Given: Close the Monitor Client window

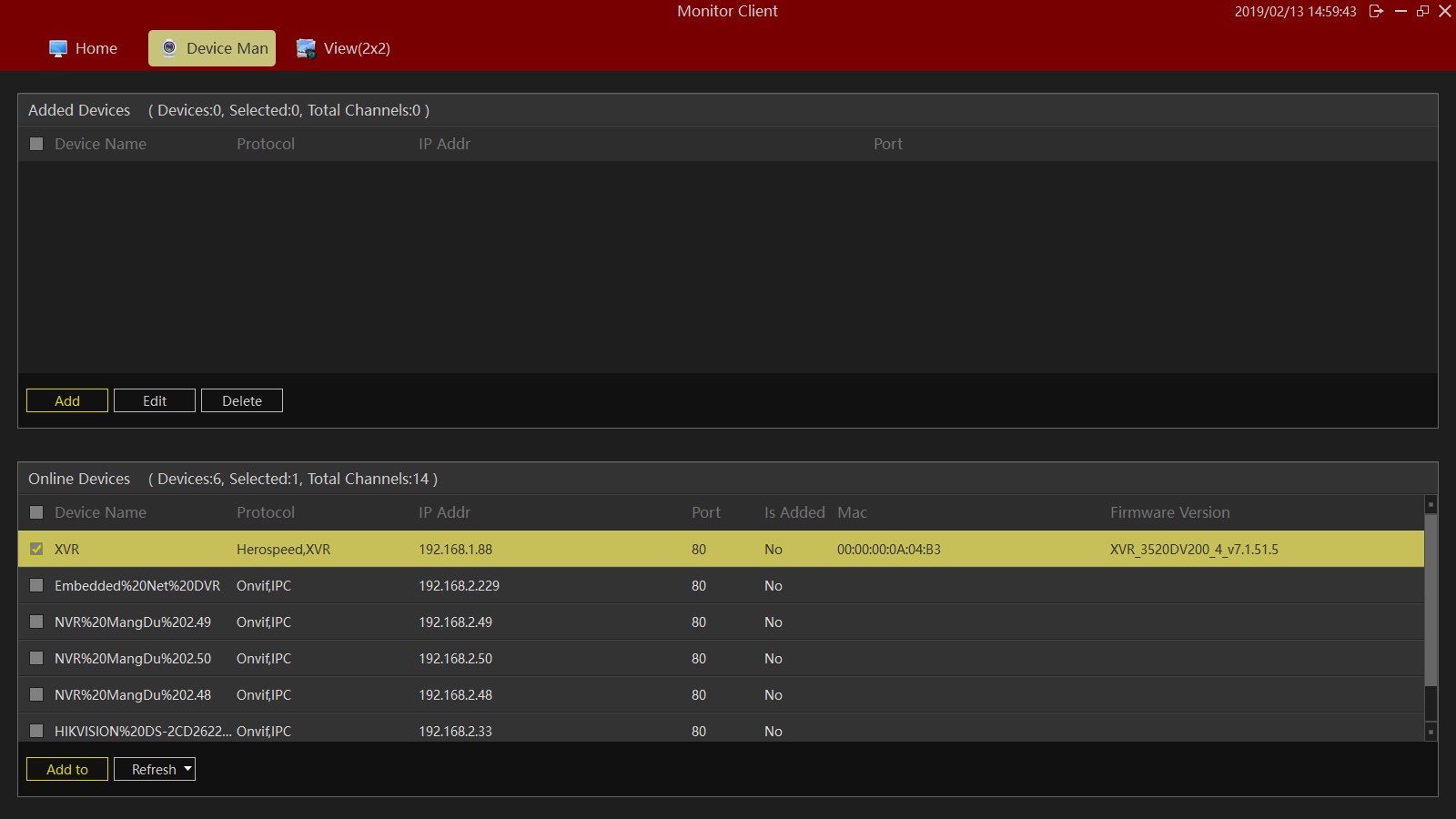Looking at the screenshot, I should (1445, 11).
